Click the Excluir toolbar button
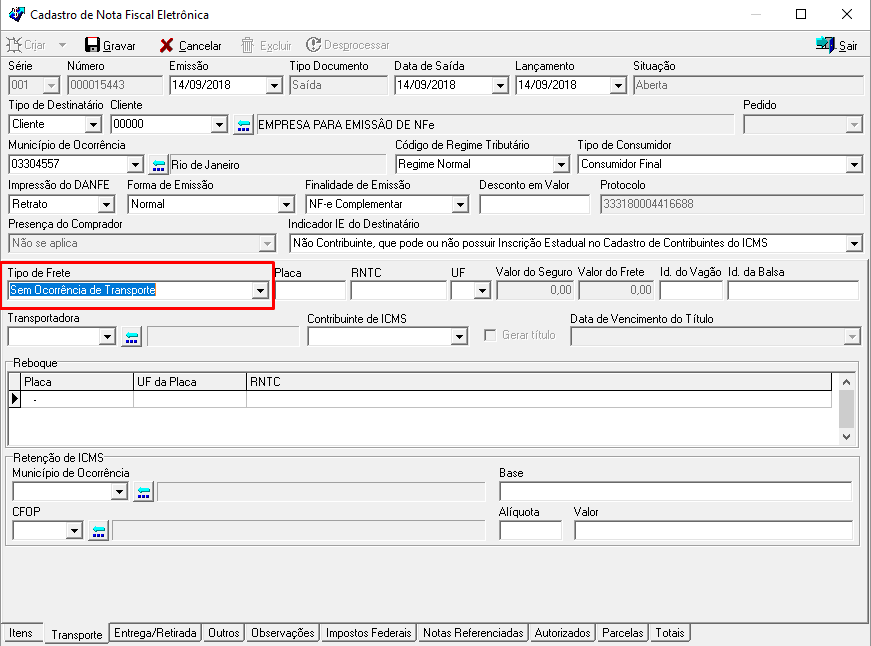Viewport: 871px width, 646px height. click(x=266, y=45)
